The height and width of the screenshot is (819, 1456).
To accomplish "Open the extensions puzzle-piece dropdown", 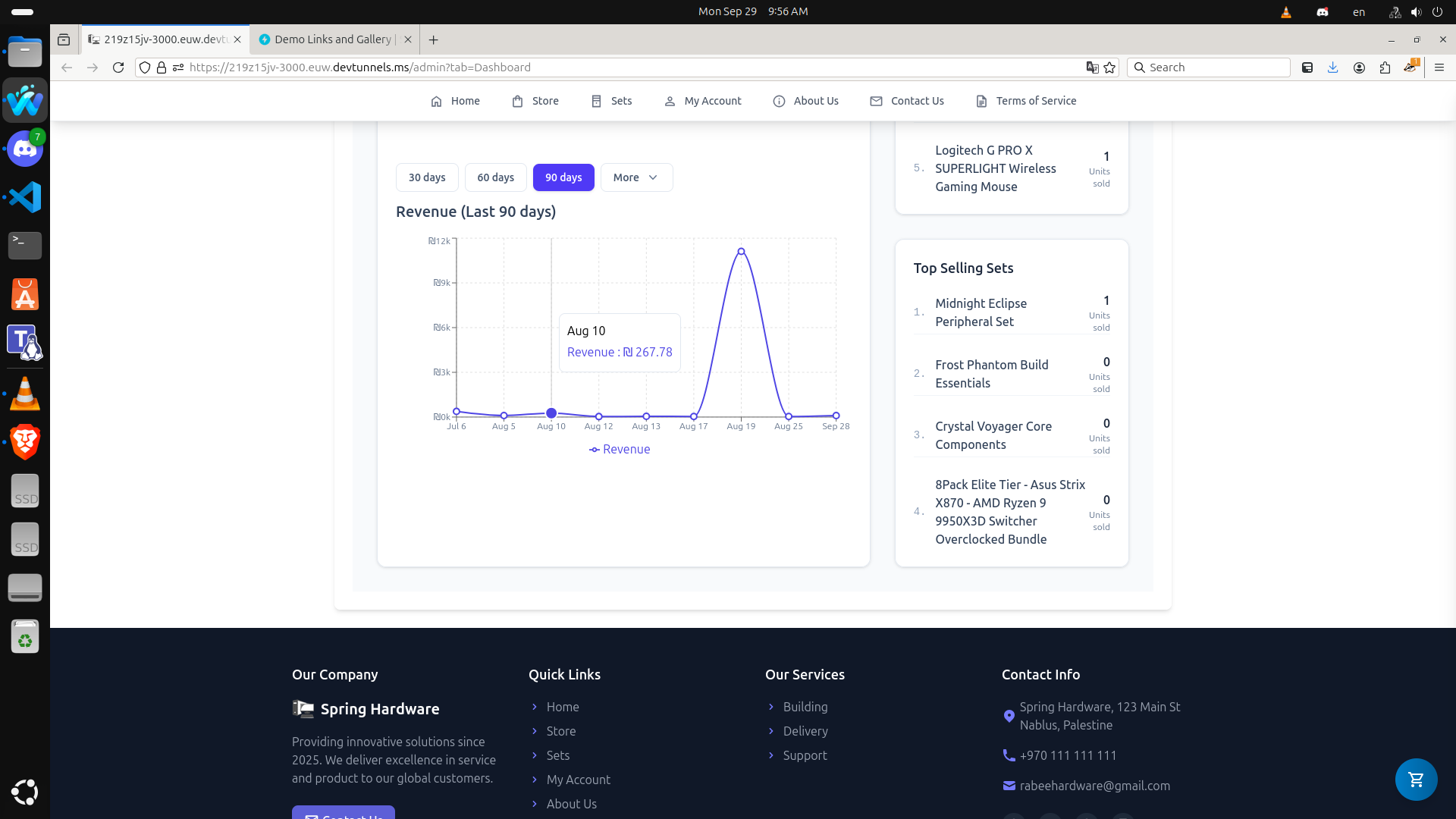I will pyautogui.click(x=1385, y=67).
